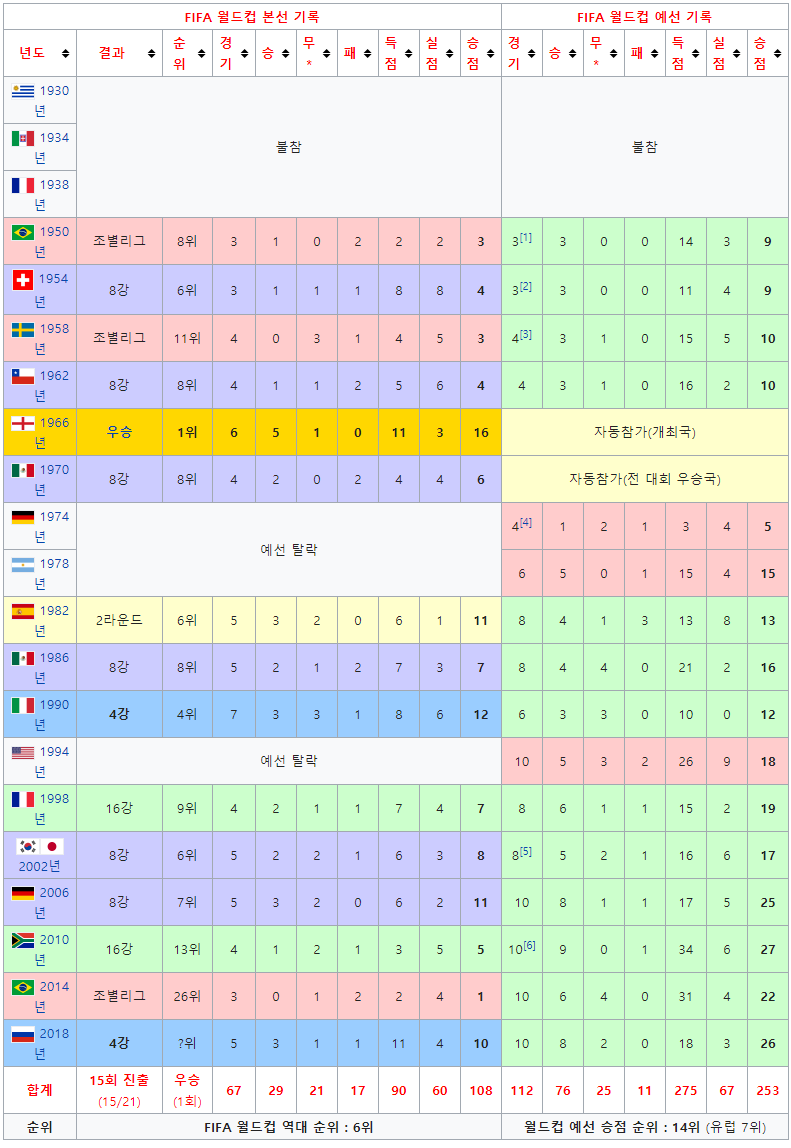This screenshot has height=1148, width=791.
Task: Sort qualifying section by 승점 column arrows
Action: click(778, 53)
